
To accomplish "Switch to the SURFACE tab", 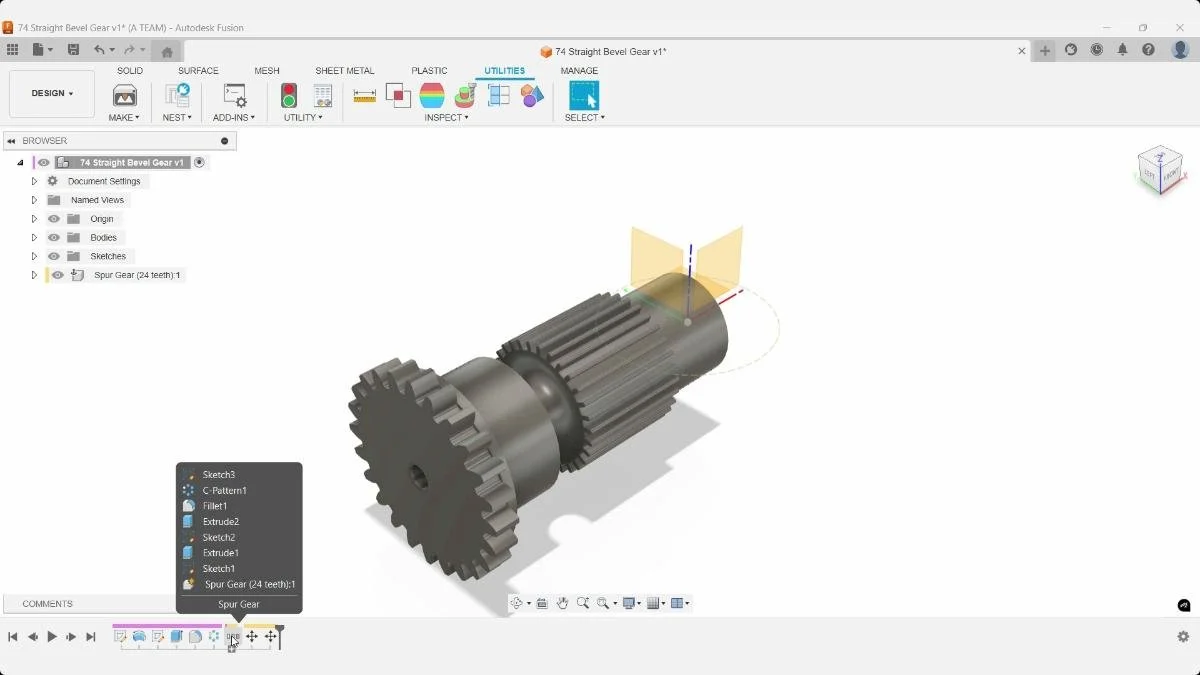I will coord(198,71).
